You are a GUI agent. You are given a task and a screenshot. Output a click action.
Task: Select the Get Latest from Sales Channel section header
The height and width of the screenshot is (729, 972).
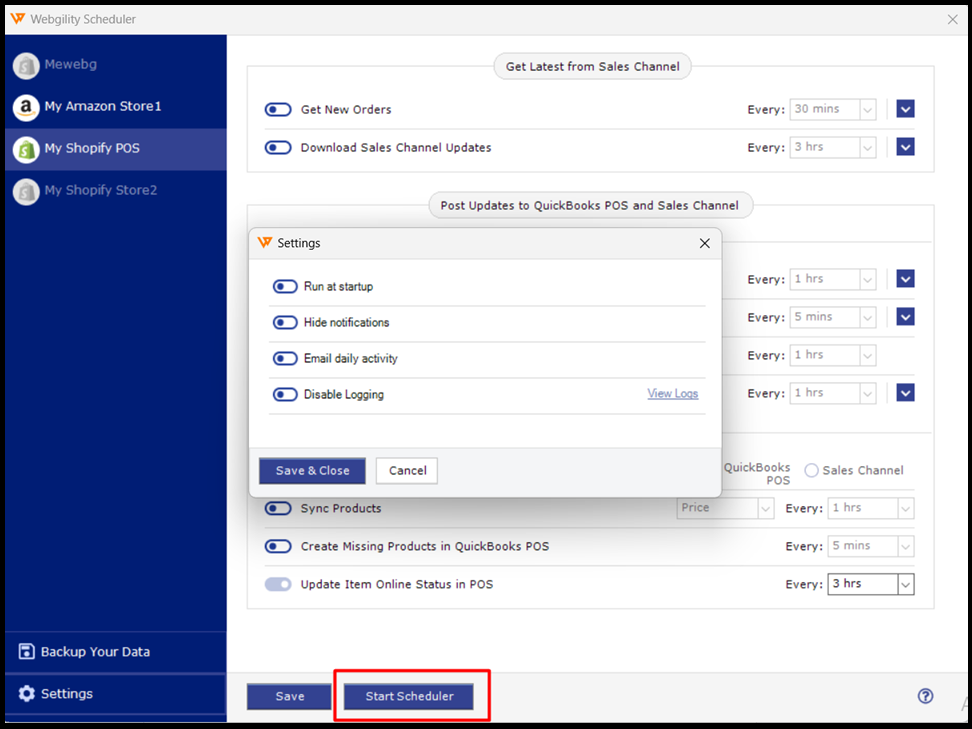click(x=592, y=66)
